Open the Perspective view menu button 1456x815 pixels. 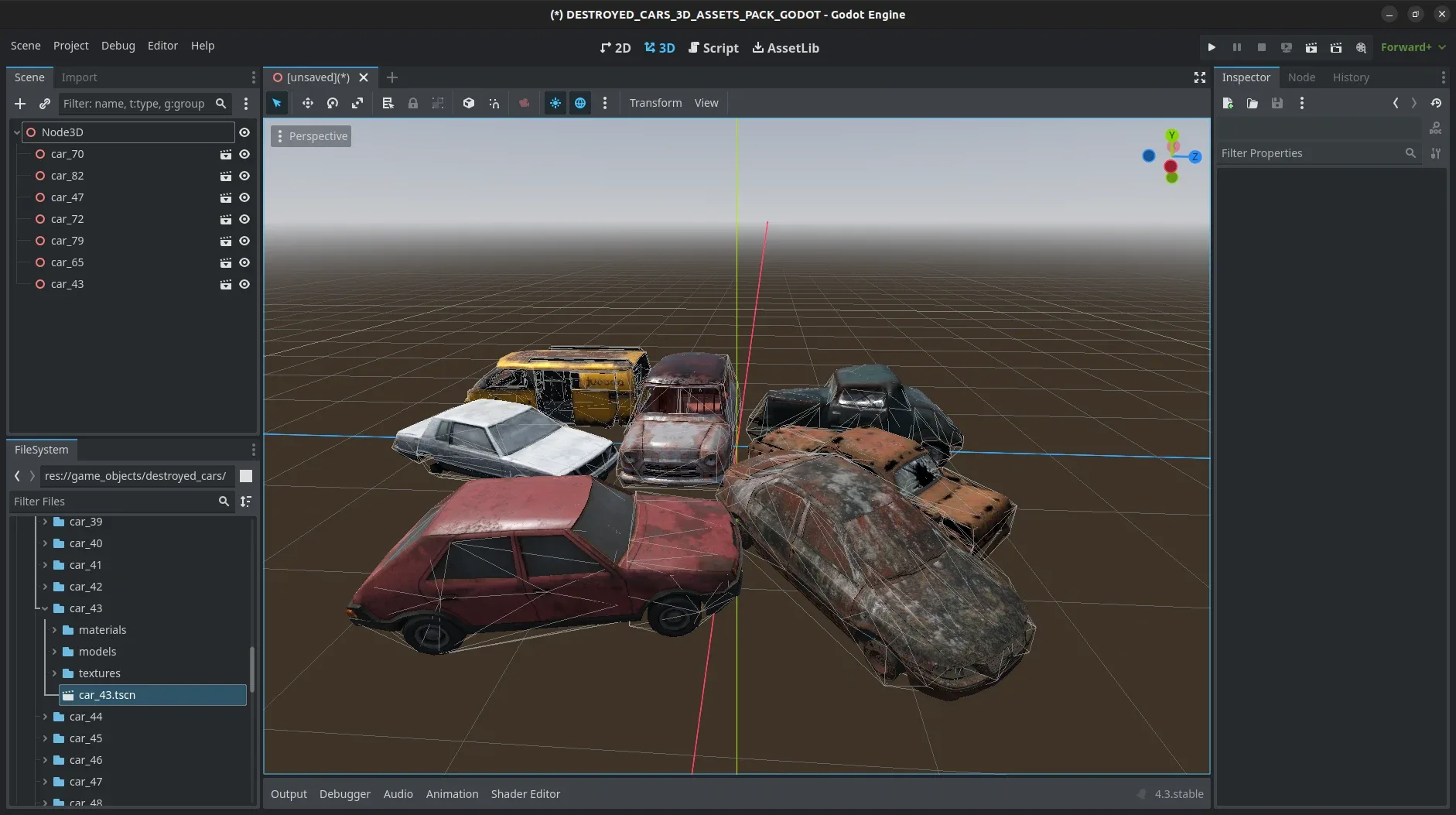click(x=311, y=136)
